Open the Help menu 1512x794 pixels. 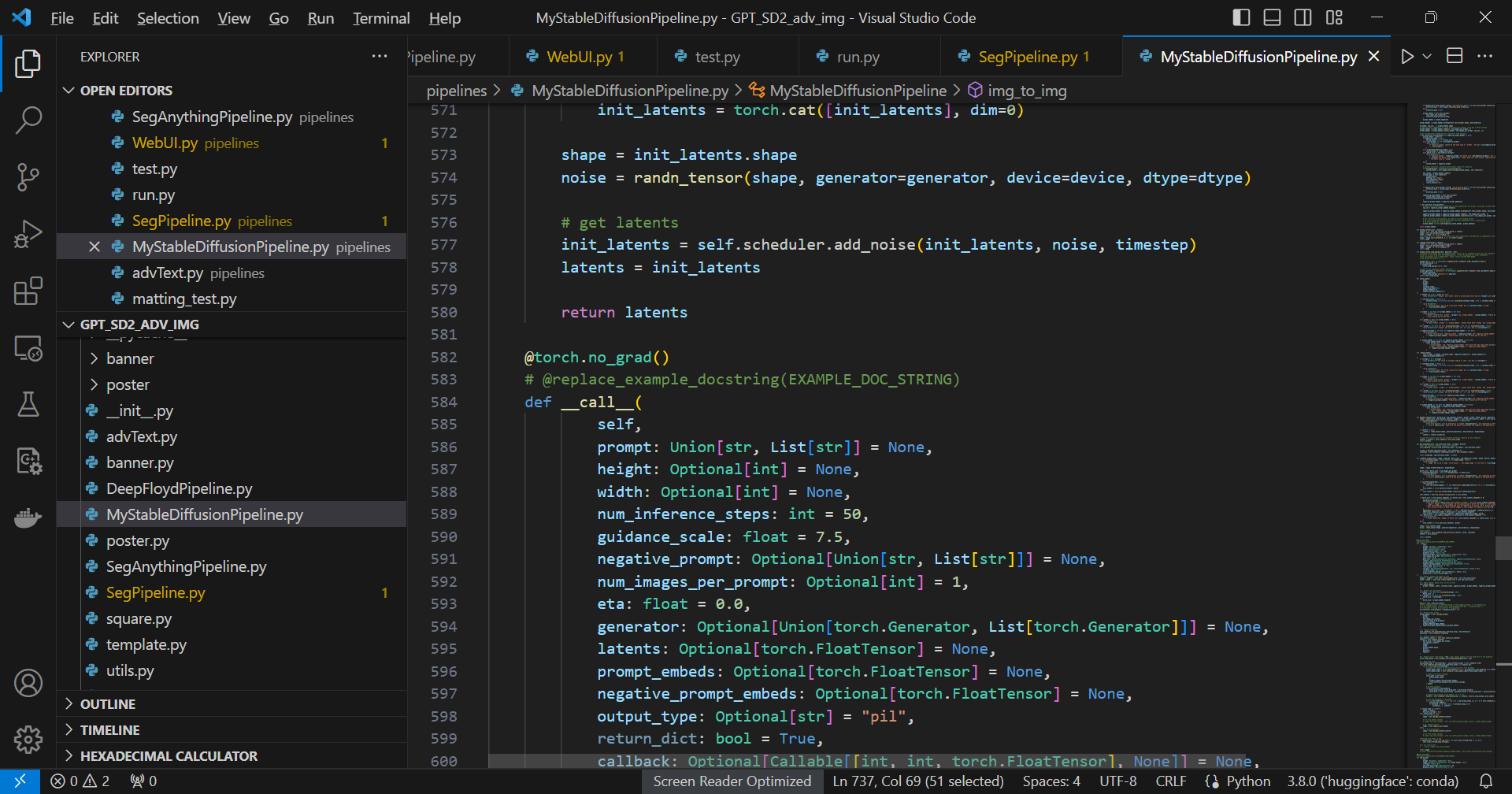pyautogui.click(x=445, y=18)
